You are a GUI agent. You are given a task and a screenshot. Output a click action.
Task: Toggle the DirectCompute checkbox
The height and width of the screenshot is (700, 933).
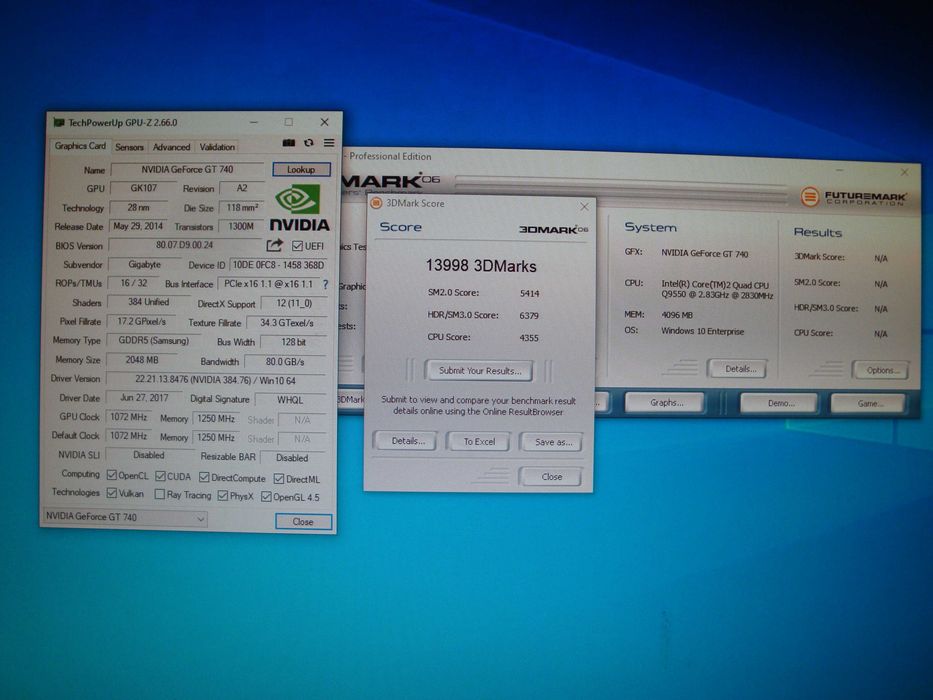(204, 477)
